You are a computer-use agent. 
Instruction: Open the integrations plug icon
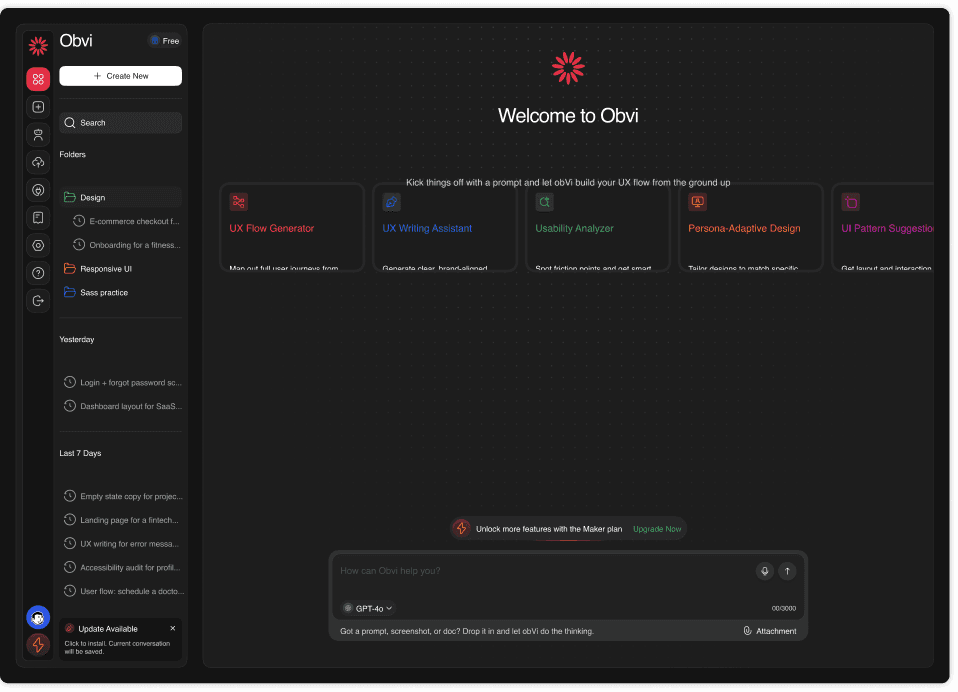(x=38, y=190)
